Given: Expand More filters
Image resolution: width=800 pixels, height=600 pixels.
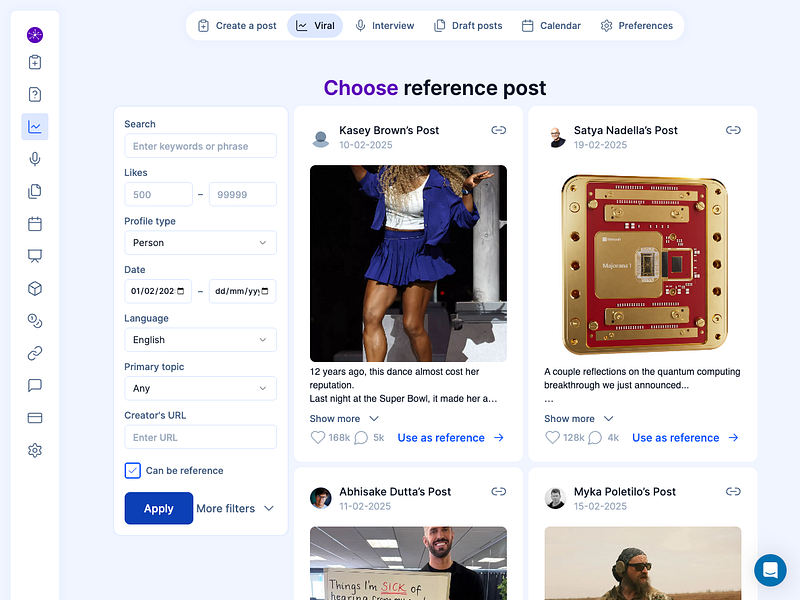Looking at the screenshot, I should [x=235, y=508].
